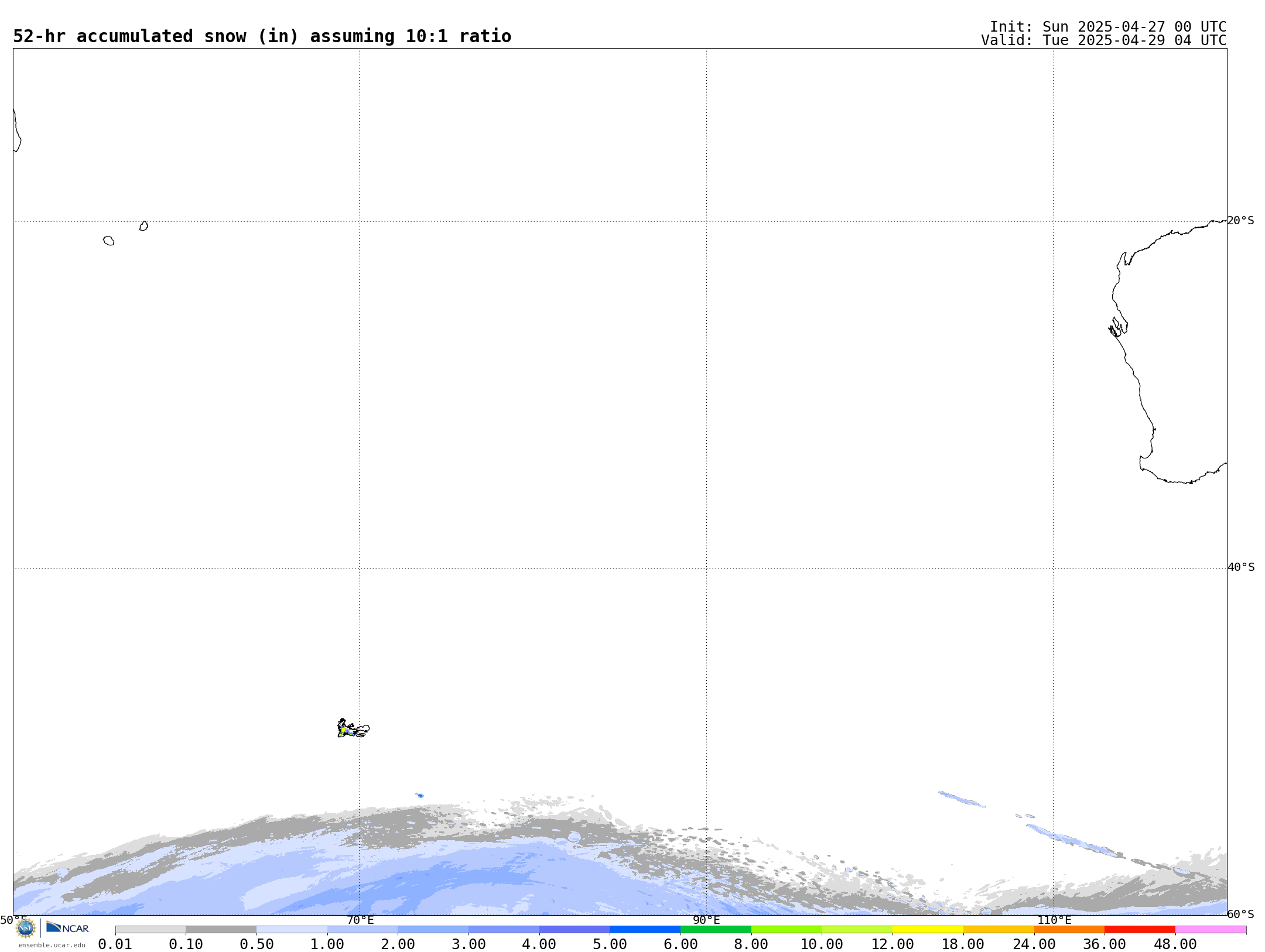This screenshot has height=952, width=1265.
Task: Click the 40°S latitude label
Action: (x=1241, y=567)
